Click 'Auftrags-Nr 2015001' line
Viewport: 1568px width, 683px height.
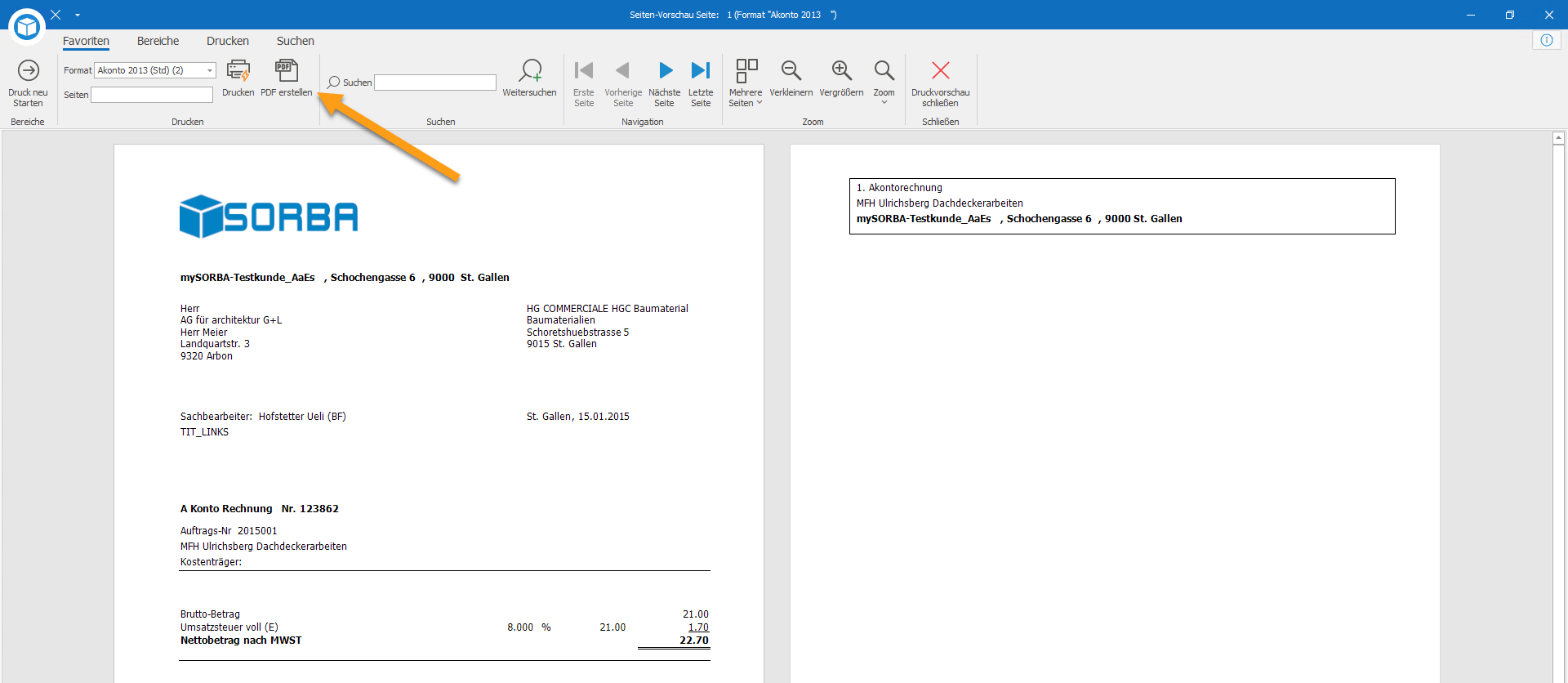point(229,531)
